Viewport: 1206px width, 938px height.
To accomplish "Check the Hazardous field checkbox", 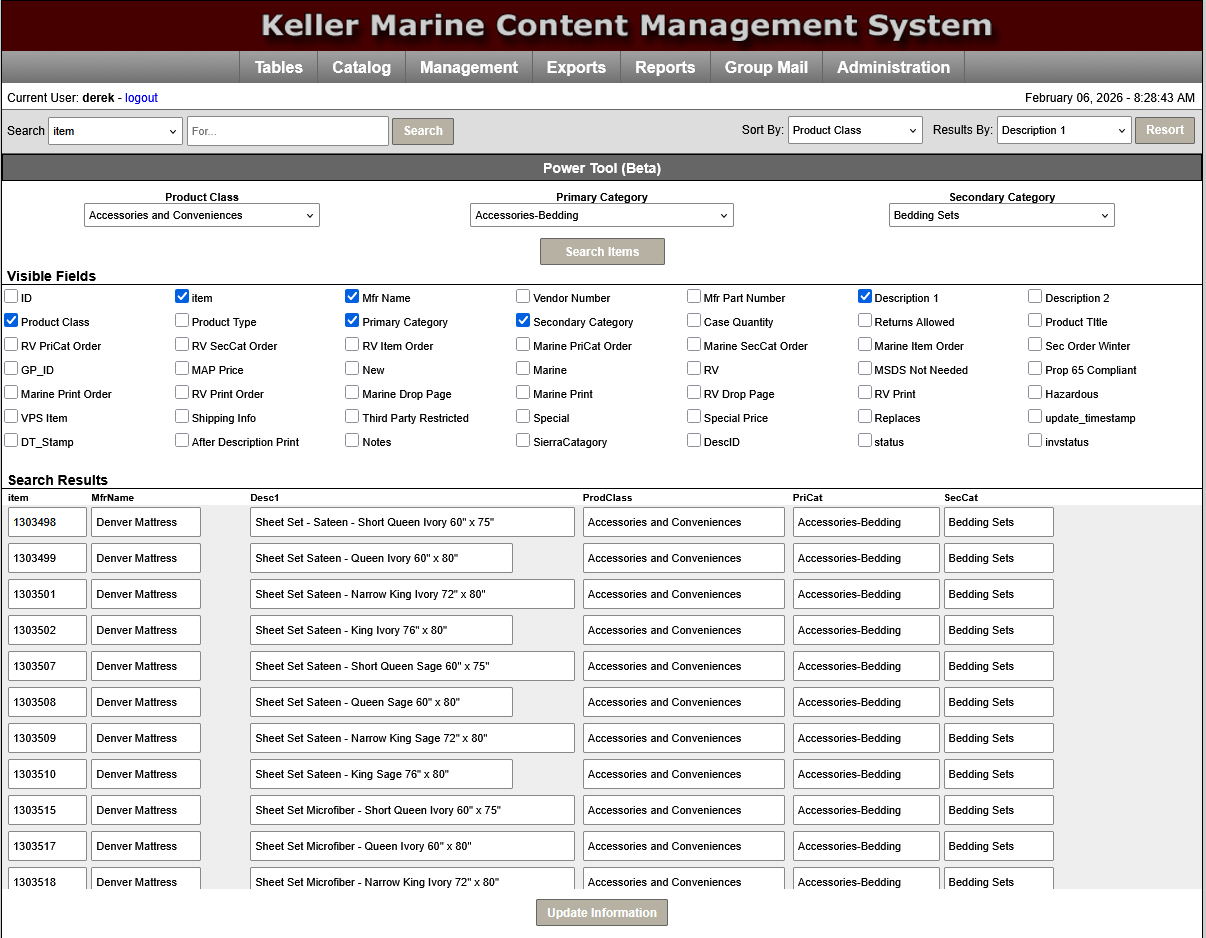I will (1034, 393).
